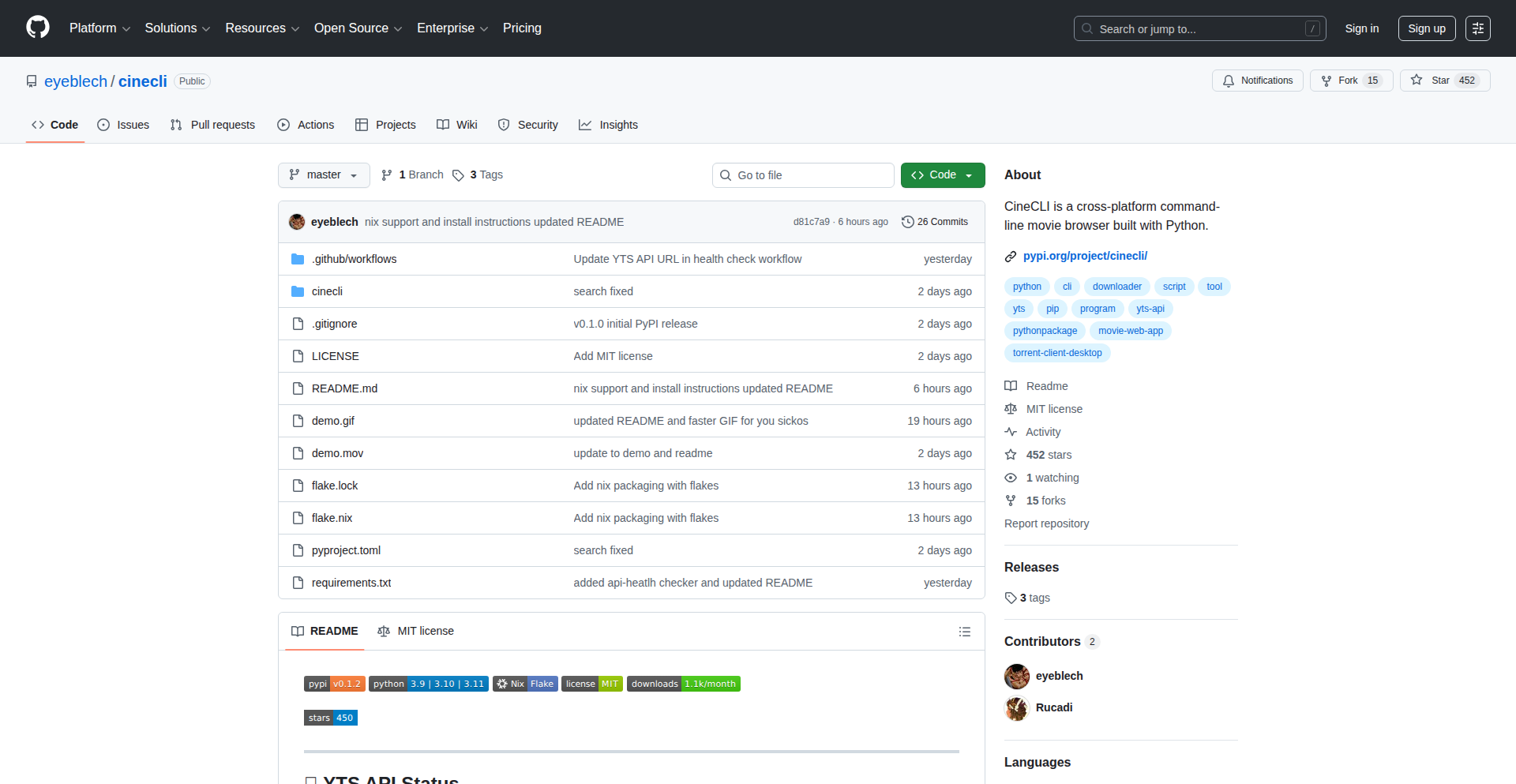Click the file icon beside pyproject.toml
The width and height of the screenshot is (1516, 784).
click(x=298, y=550)
